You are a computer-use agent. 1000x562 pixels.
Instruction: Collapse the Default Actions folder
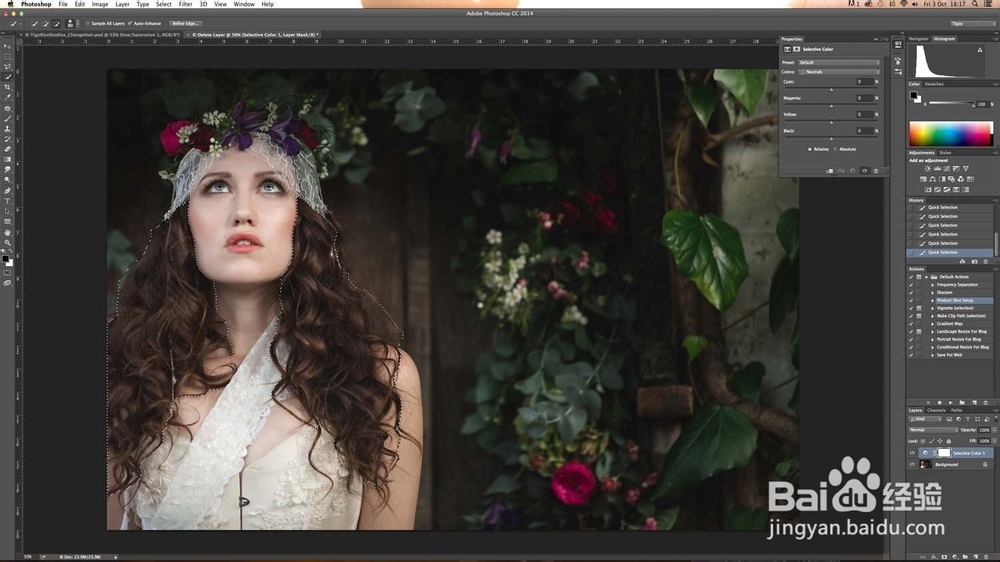(x=927, y=277)
